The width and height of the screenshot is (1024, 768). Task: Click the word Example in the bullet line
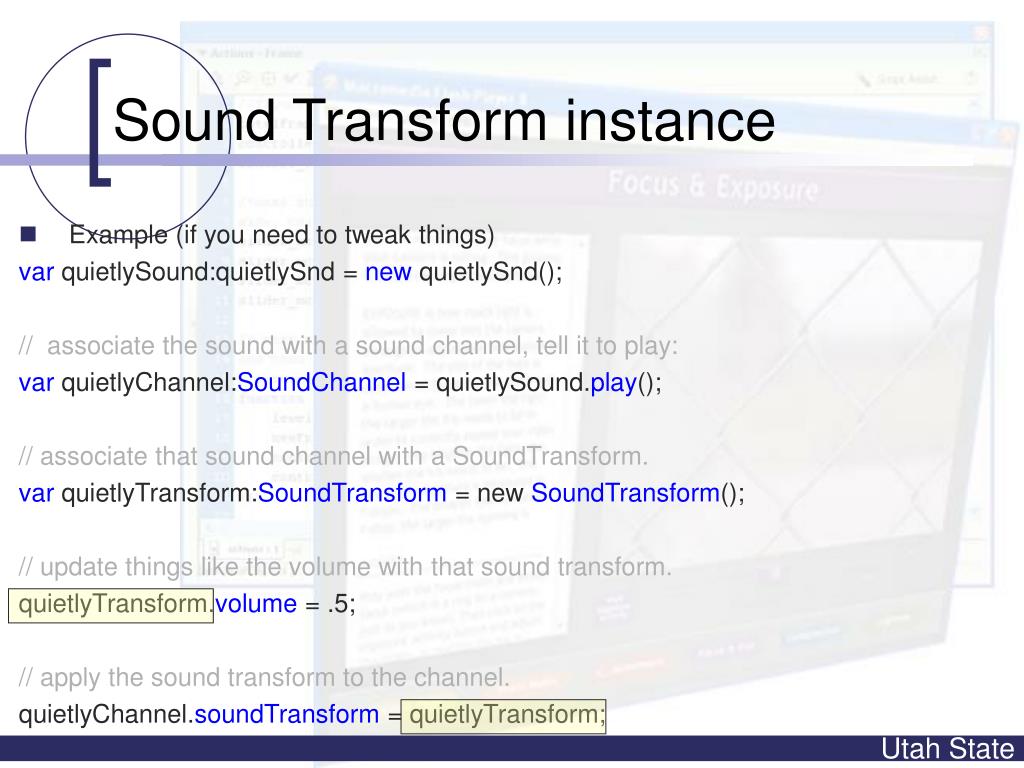pos(118,234)
